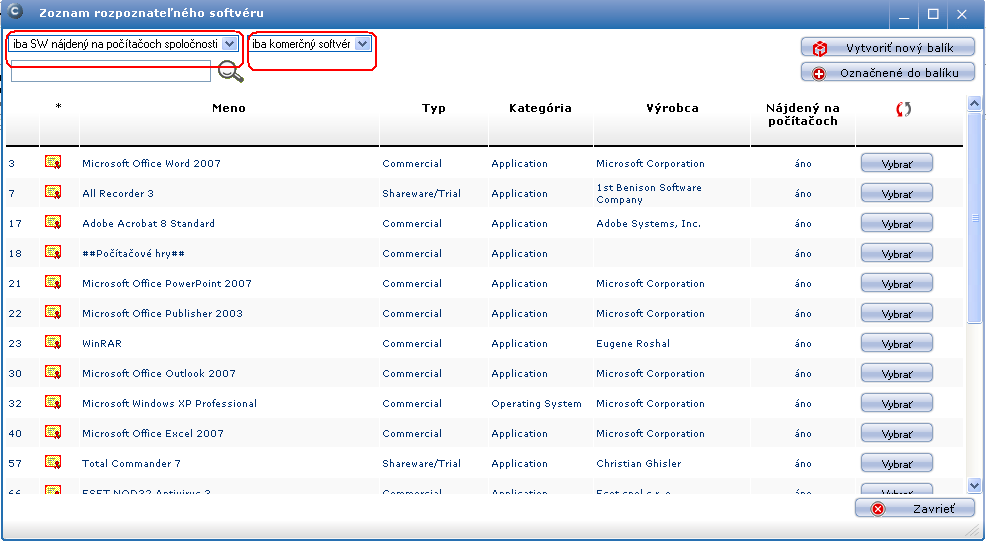
Task: Click license icon for Microsoft Office Outlook 2007
Action: click(53, 372)
